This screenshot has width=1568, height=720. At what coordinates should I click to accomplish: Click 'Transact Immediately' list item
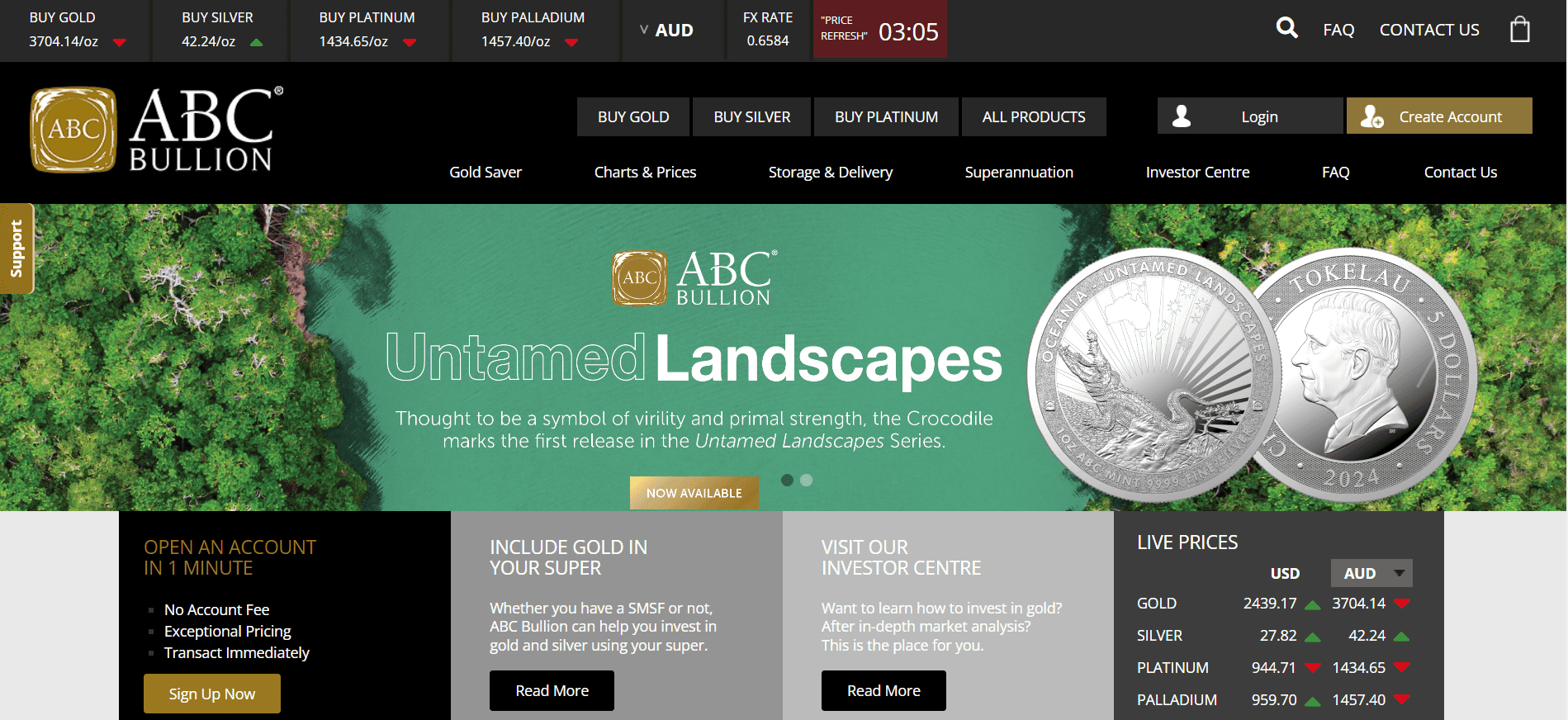[237, 652]
